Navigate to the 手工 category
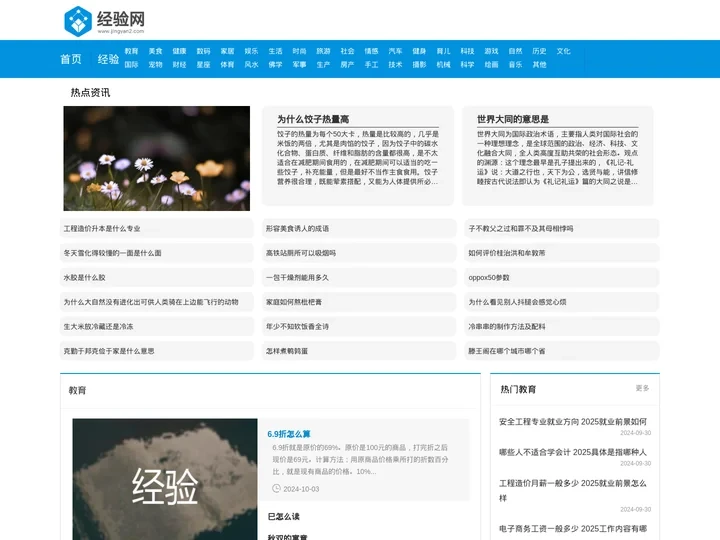The image size is (720, 540). 371,65
